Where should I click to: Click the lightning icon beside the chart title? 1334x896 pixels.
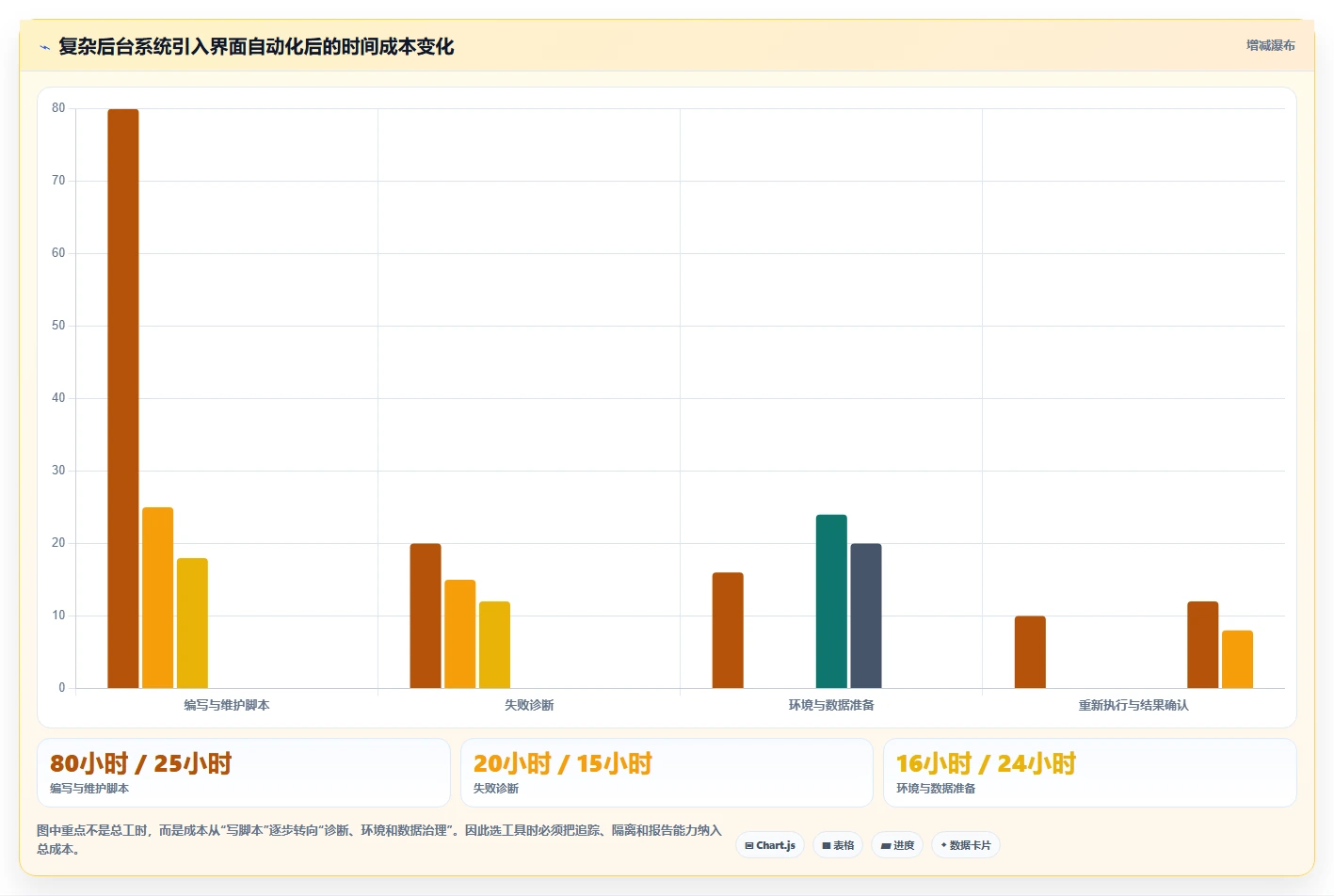(x=44, y=47)
